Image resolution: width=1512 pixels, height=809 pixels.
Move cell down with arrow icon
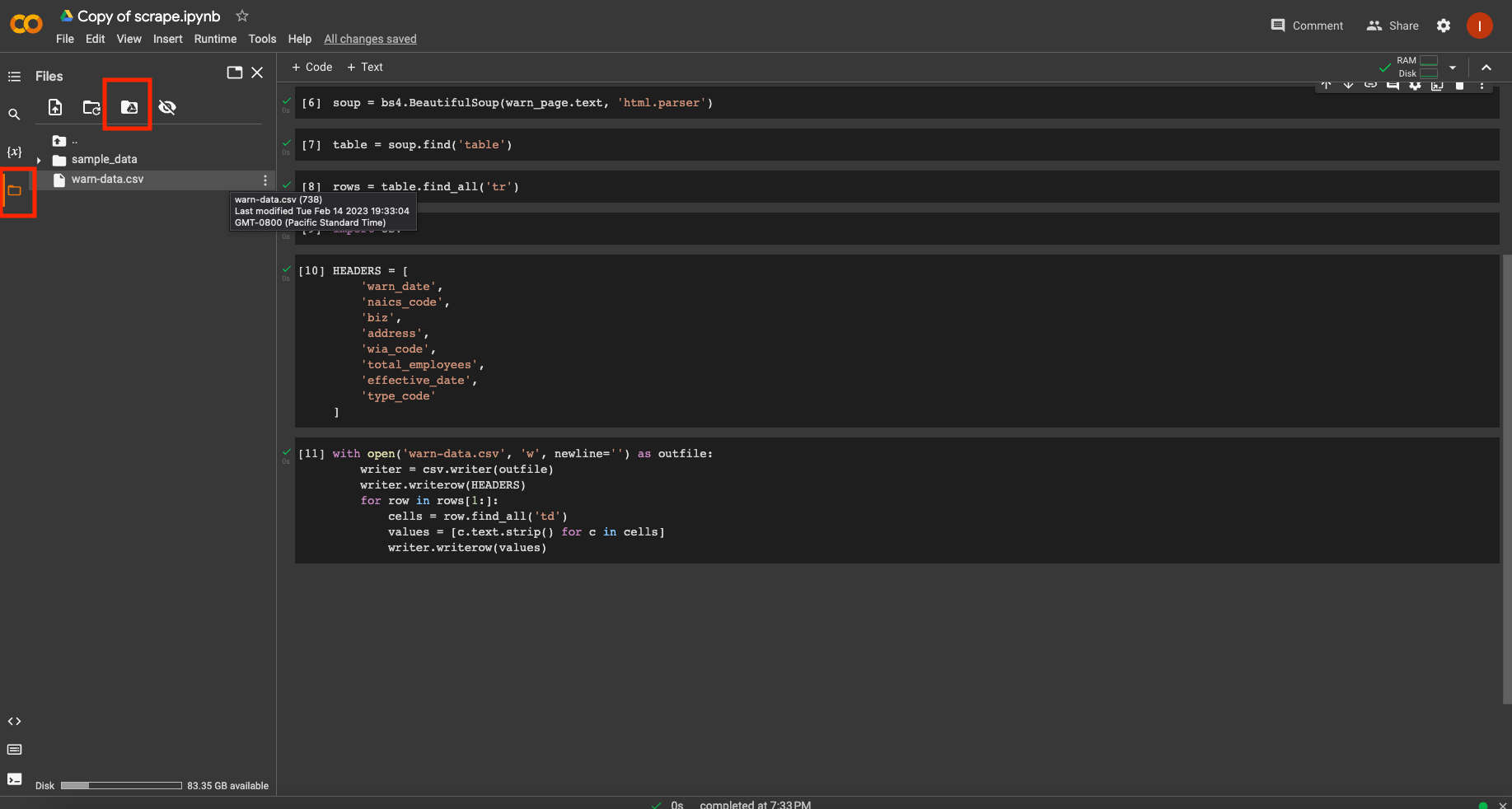[1349, 85]
